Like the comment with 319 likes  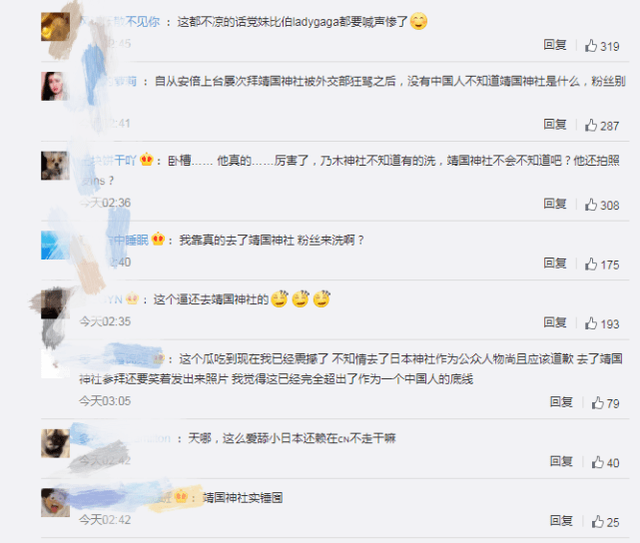(x=591, y=45)
